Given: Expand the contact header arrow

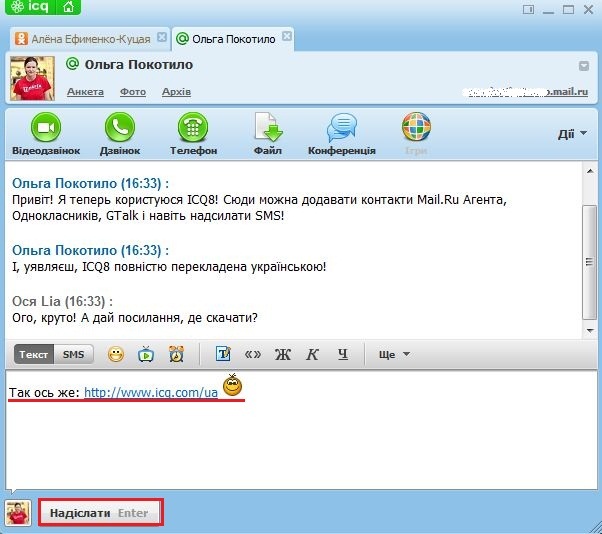Looking at the screenshot, I should 583,66.
